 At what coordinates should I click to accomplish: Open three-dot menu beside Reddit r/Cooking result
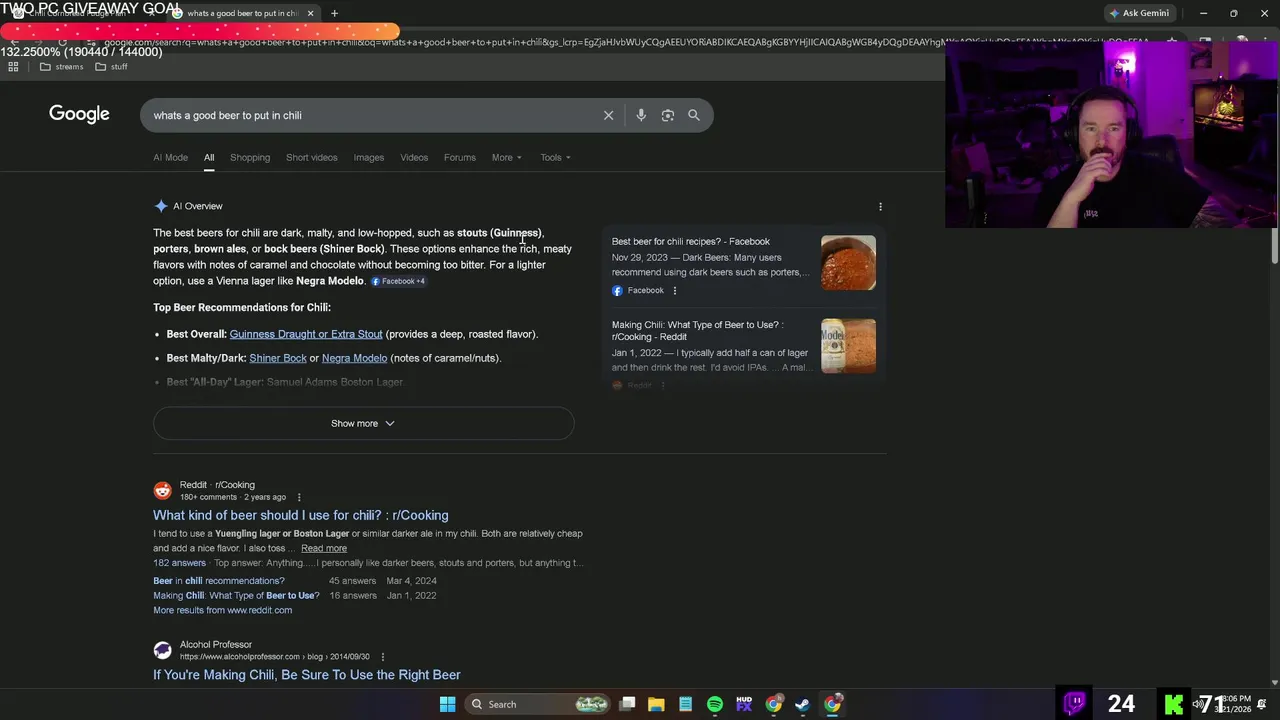point(298,497)
